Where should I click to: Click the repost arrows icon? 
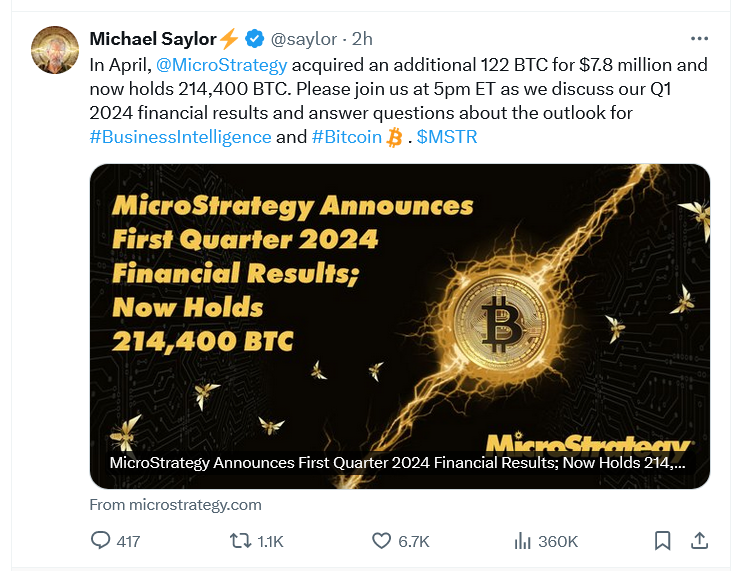(x=241, y=541)
